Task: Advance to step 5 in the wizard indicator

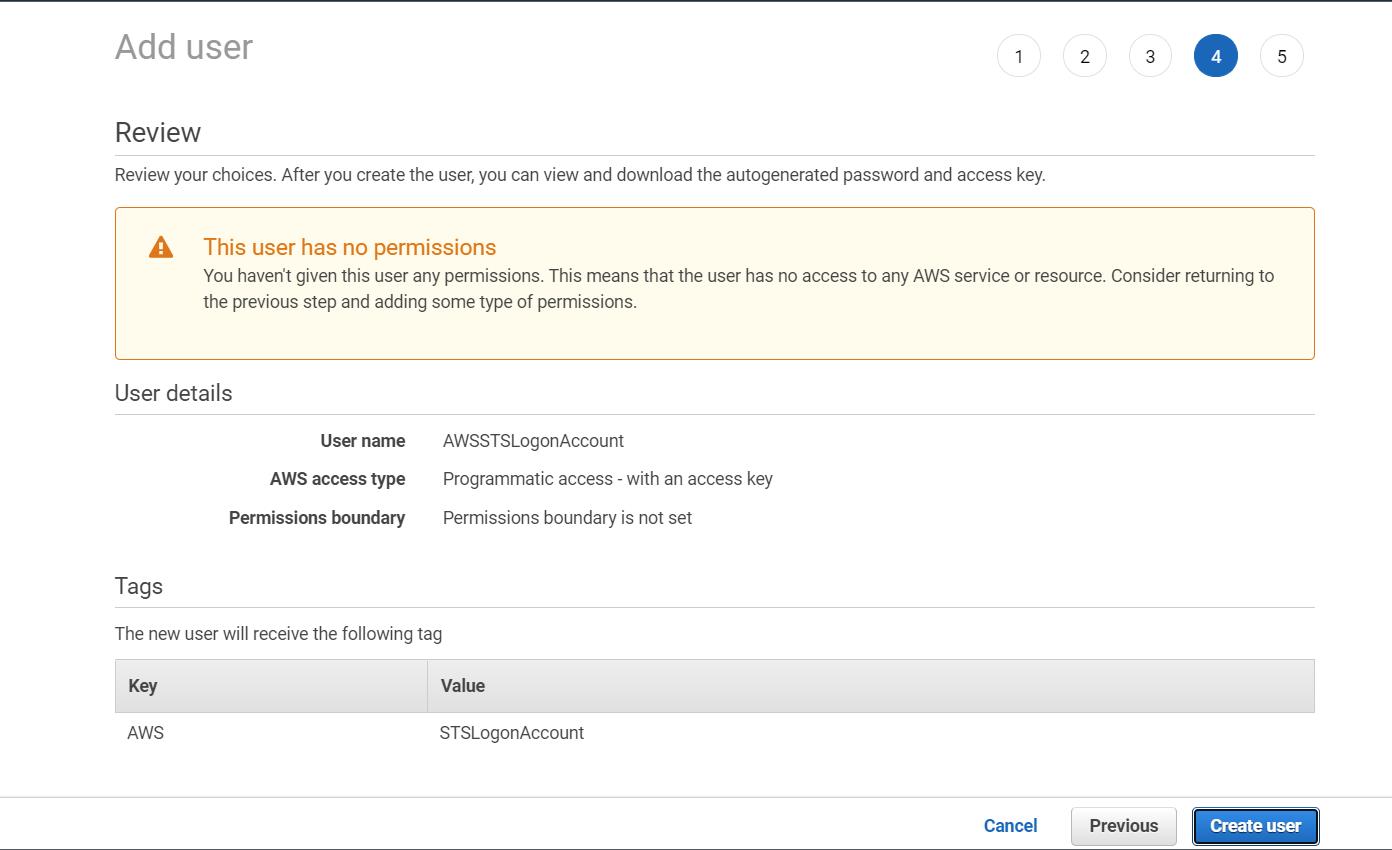Action: point(1281,56)
